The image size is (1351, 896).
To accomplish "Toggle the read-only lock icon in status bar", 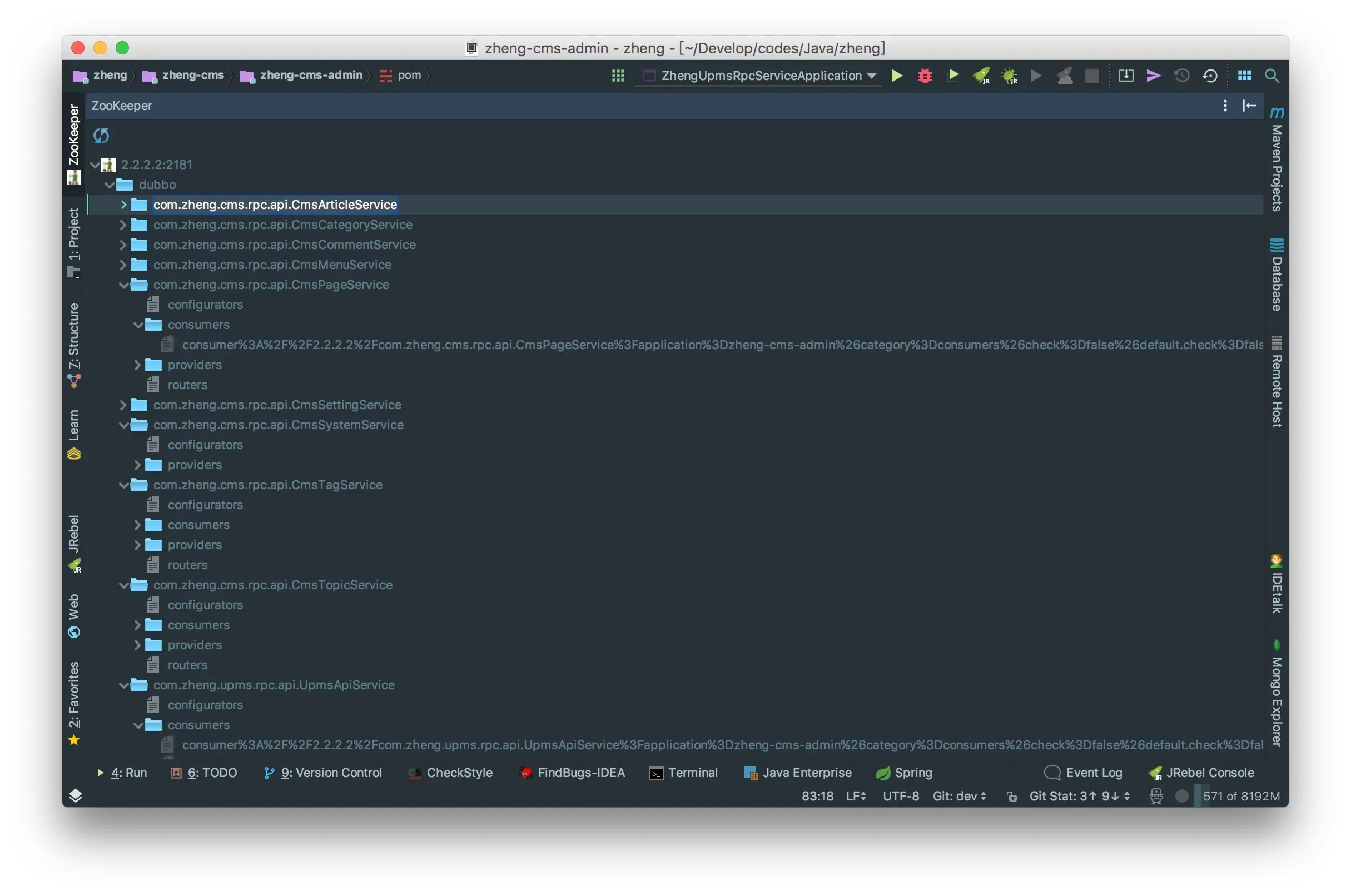I will click(1011, 797).
